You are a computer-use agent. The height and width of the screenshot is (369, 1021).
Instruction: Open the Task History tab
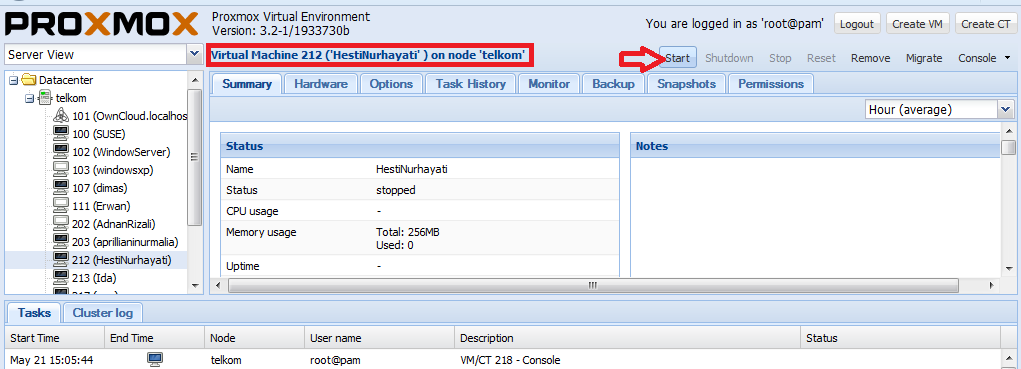click(x=471, y=84)
